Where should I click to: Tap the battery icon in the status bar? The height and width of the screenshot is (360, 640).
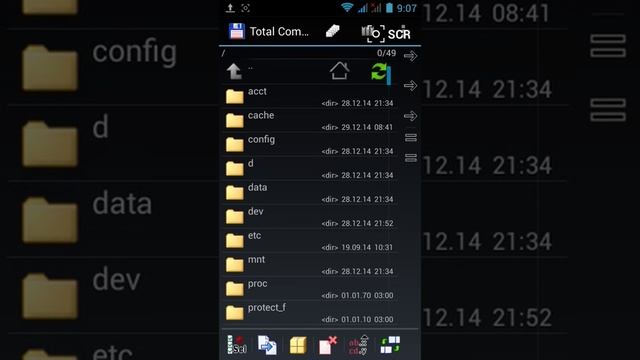[389, 8]
